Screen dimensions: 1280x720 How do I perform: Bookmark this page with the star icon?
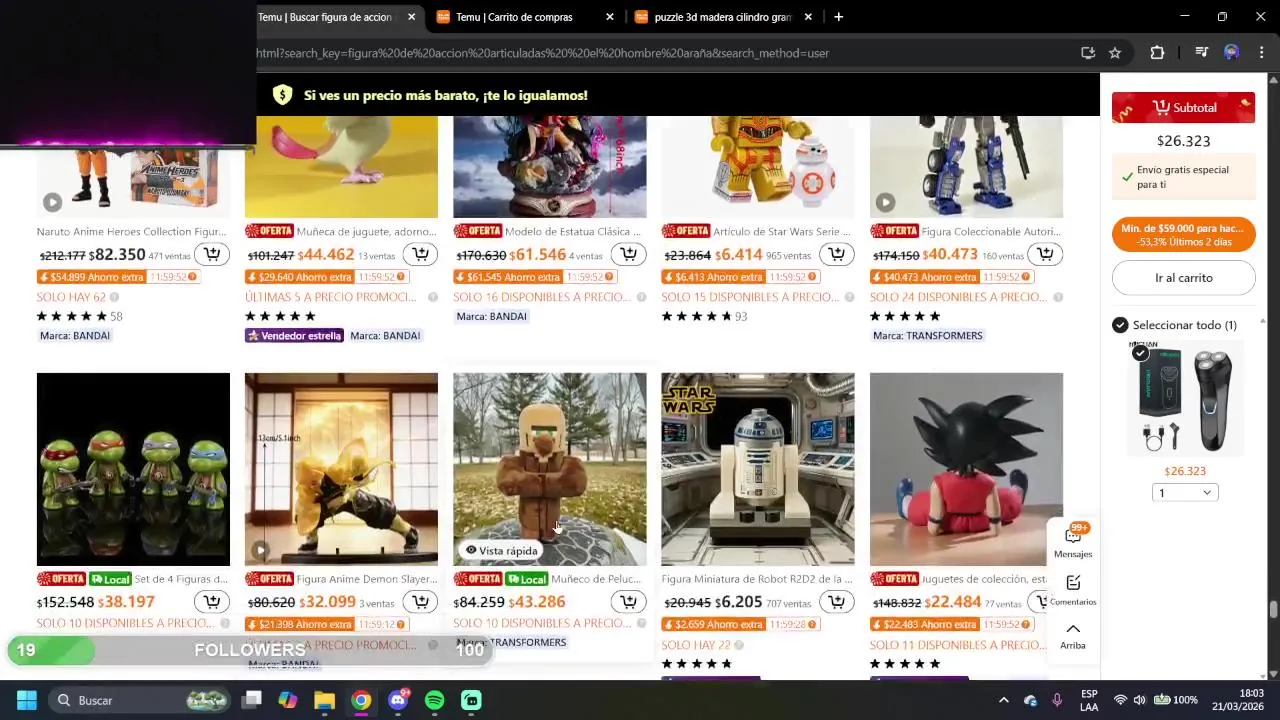[x=1115, y=53]
